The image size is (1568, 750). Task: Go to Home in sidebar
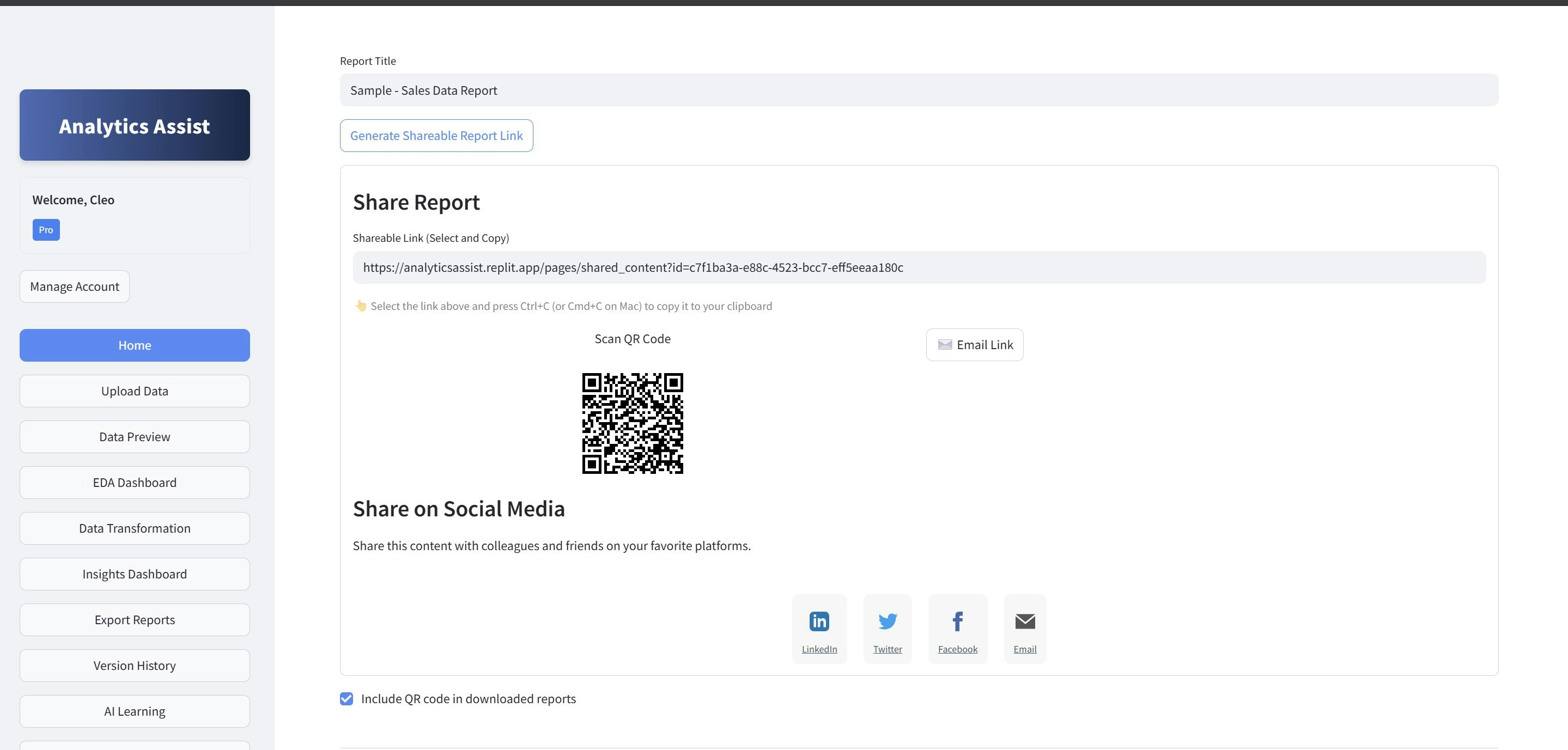pyautogui.click(x=135, y=345)
